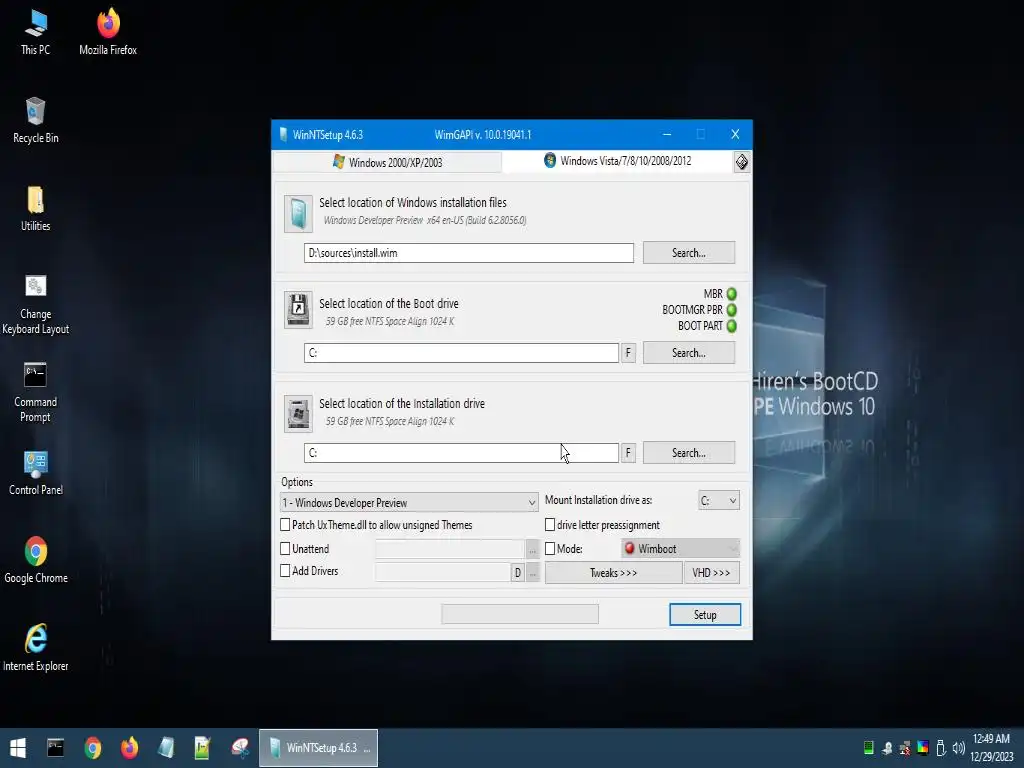Click the D button next to Add Drivers

(x=518, y=573)
